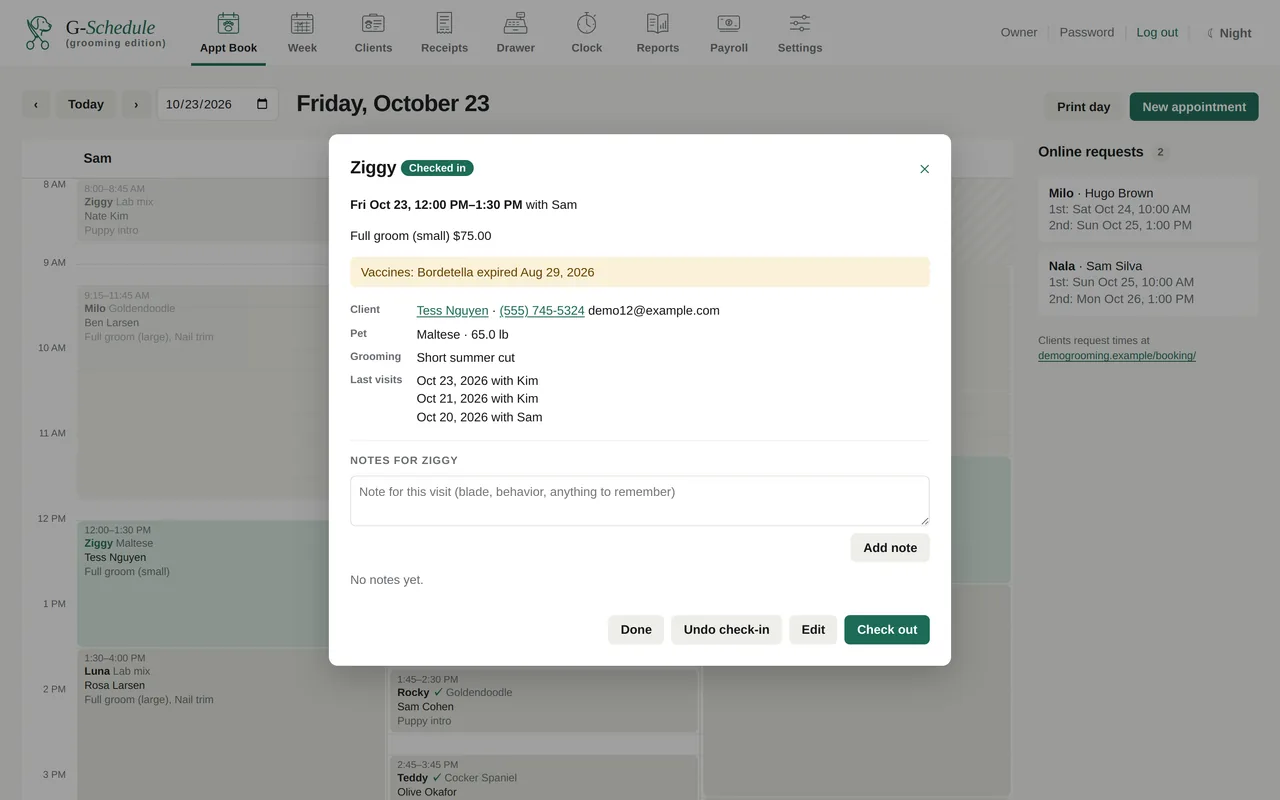Open the Appt Book calendar icon
1280x800 pixels.
point(228,23)
